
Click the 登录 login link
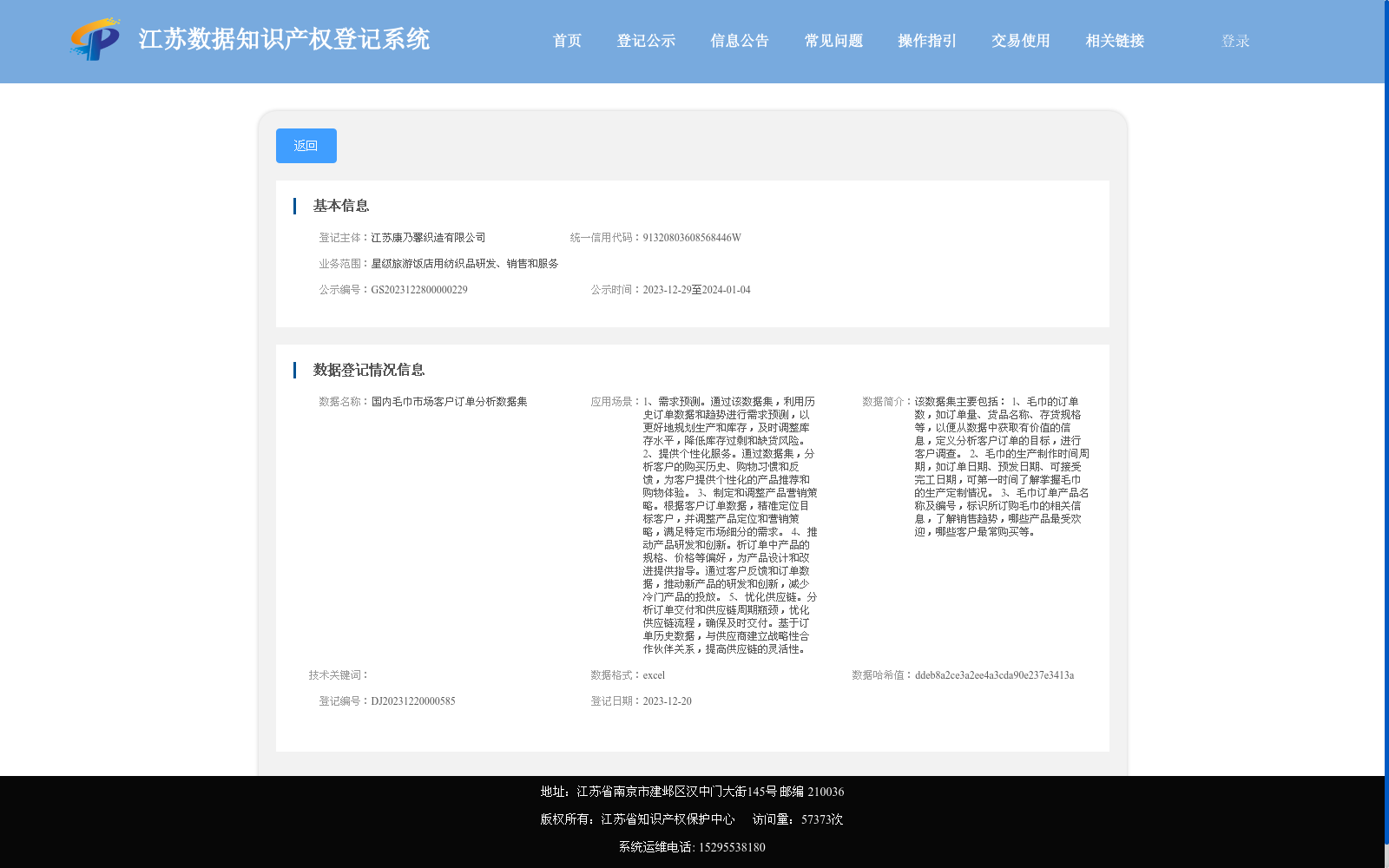pos(1235,41)
